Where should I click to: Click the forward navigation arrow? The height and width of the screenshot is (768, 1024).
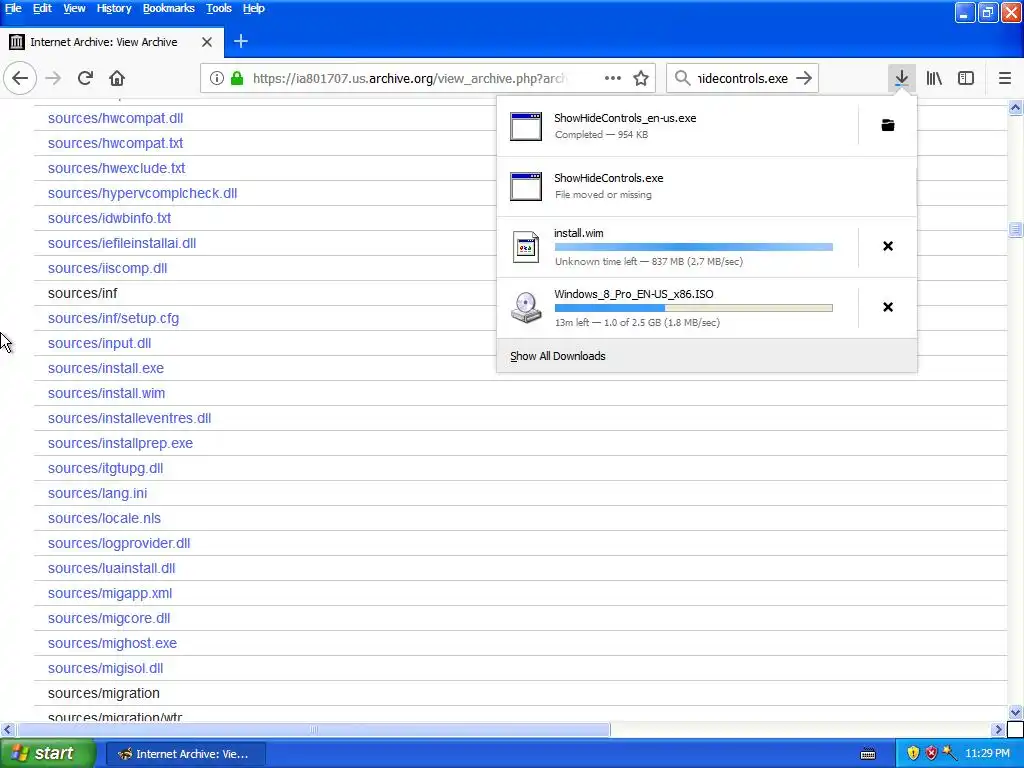(x=53, y=78)
